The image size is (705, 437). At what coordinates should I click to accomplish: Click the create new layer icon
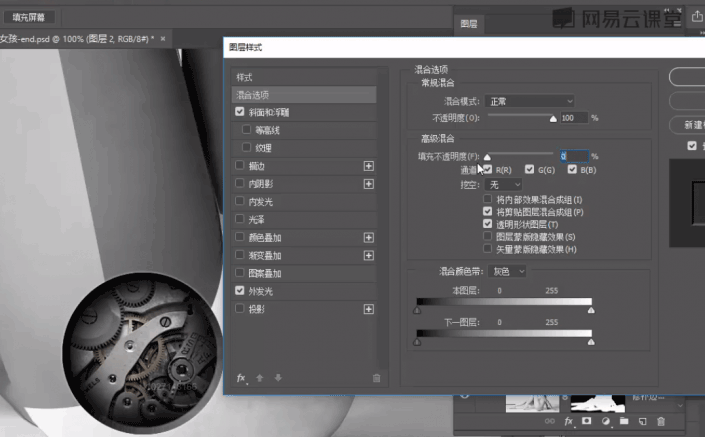[643, 421]
